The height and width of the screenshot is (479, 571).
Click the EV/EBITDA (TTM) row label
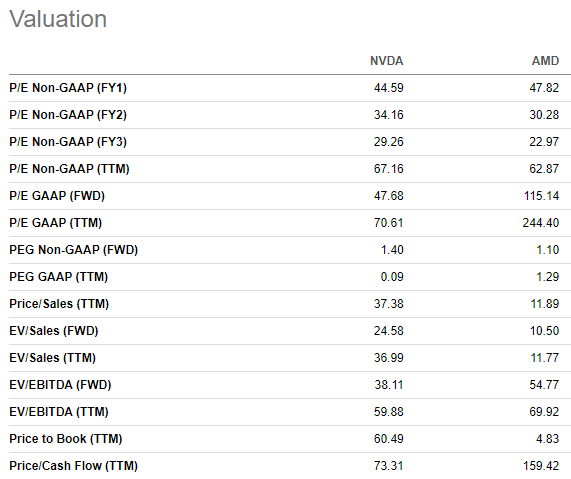click(x=59, y=412)
